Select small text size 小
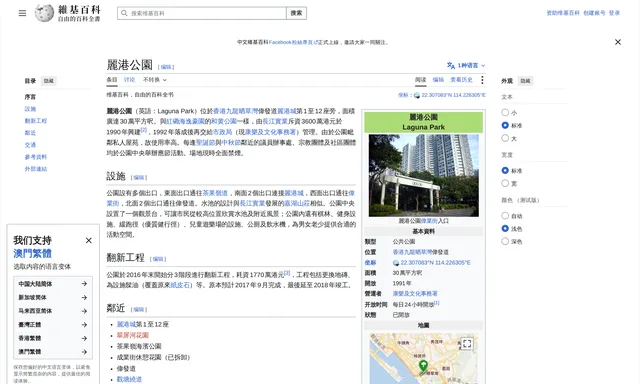 (505, 112)
